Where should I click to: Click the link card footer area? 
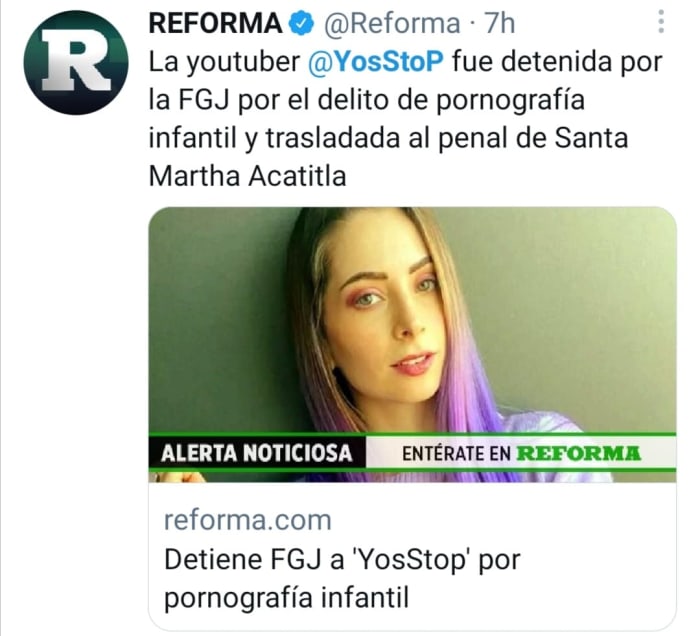point(412,557)
